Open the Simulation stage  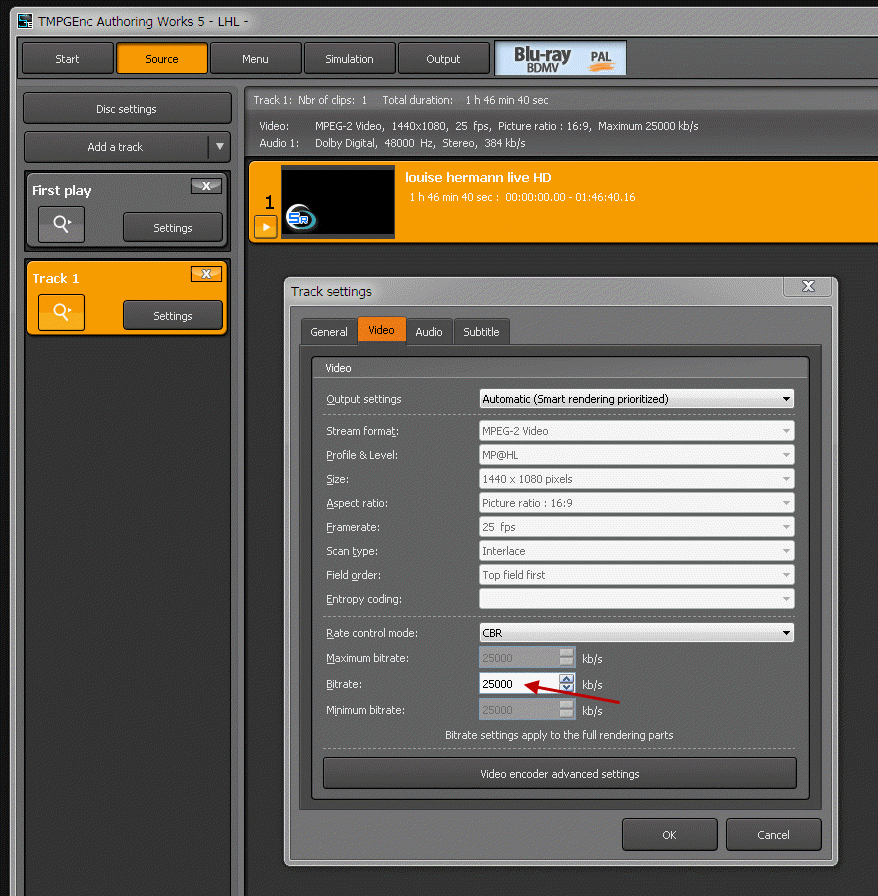[x=349, y=59]
